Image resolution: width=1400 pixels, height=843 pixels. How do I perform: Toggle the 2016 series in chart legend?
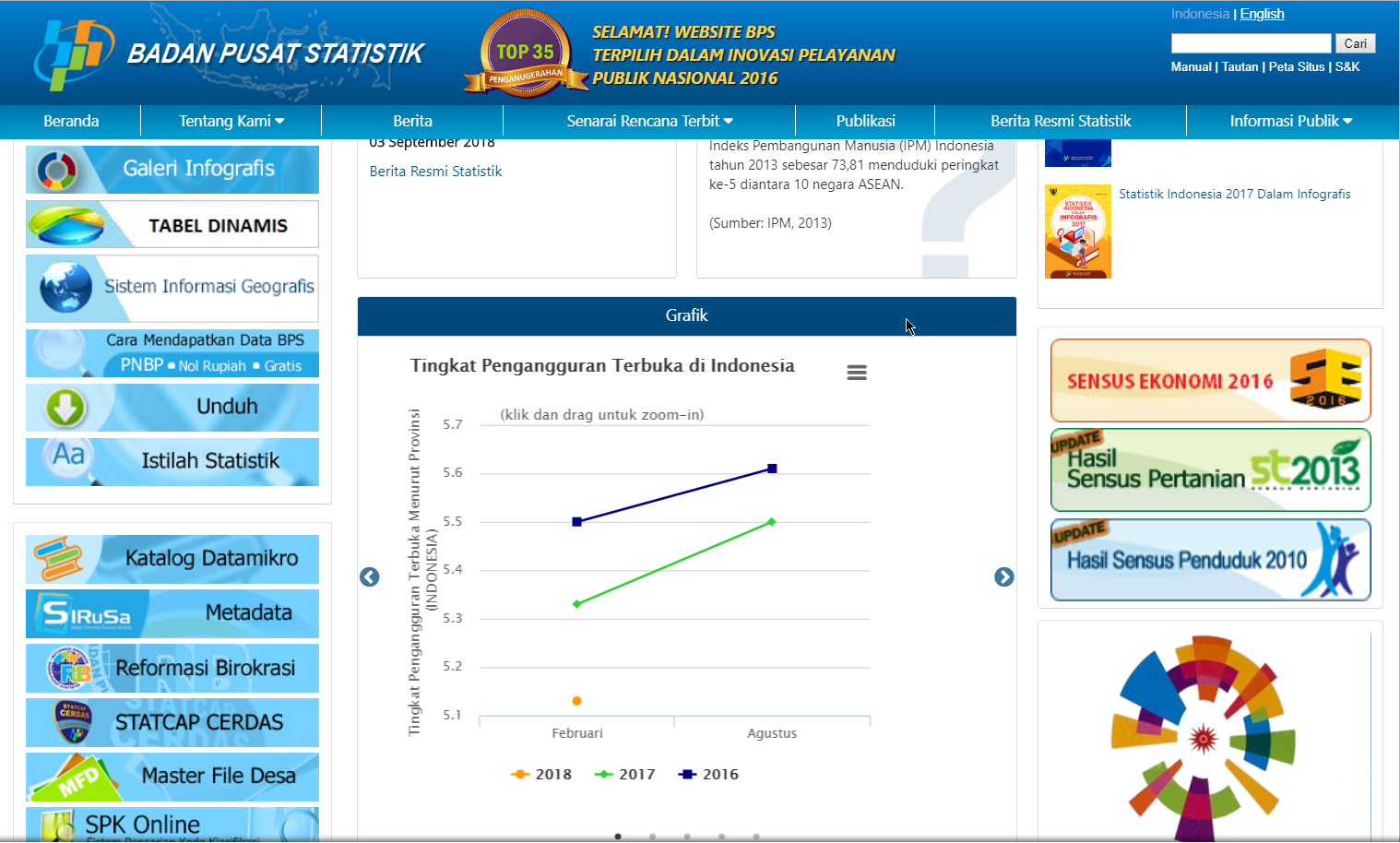(708, 775)
